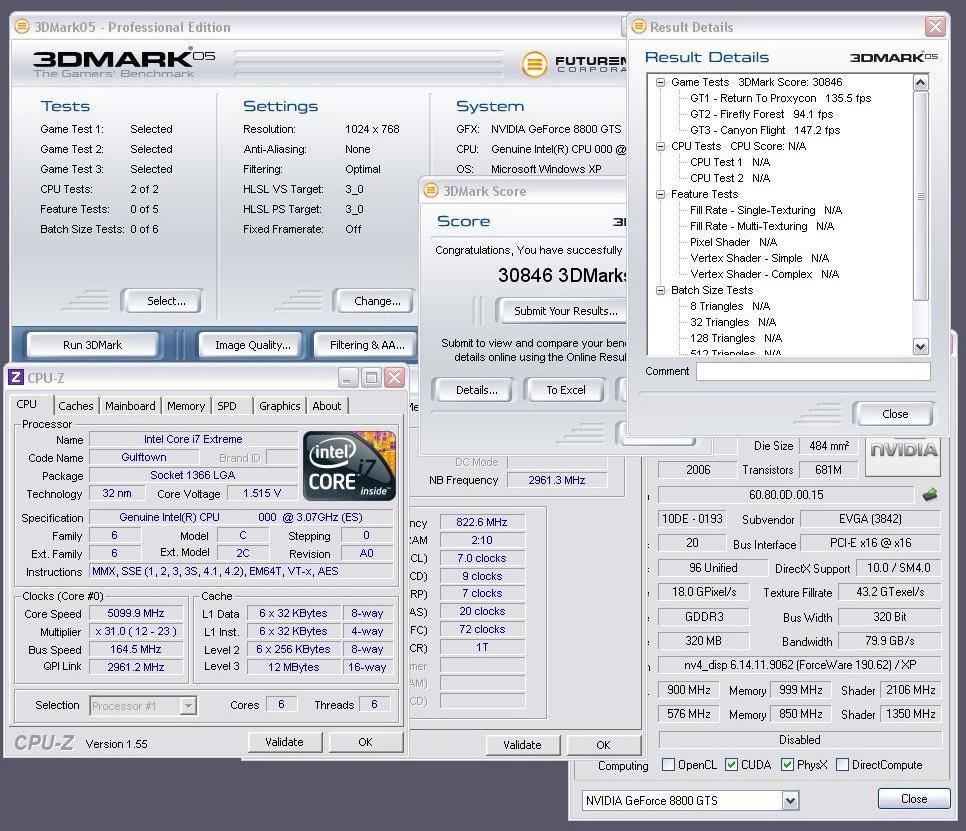This screenshot has width=966, height=831.
Task: Collapse the CPU Tests tree node
Action: (660, 146)
